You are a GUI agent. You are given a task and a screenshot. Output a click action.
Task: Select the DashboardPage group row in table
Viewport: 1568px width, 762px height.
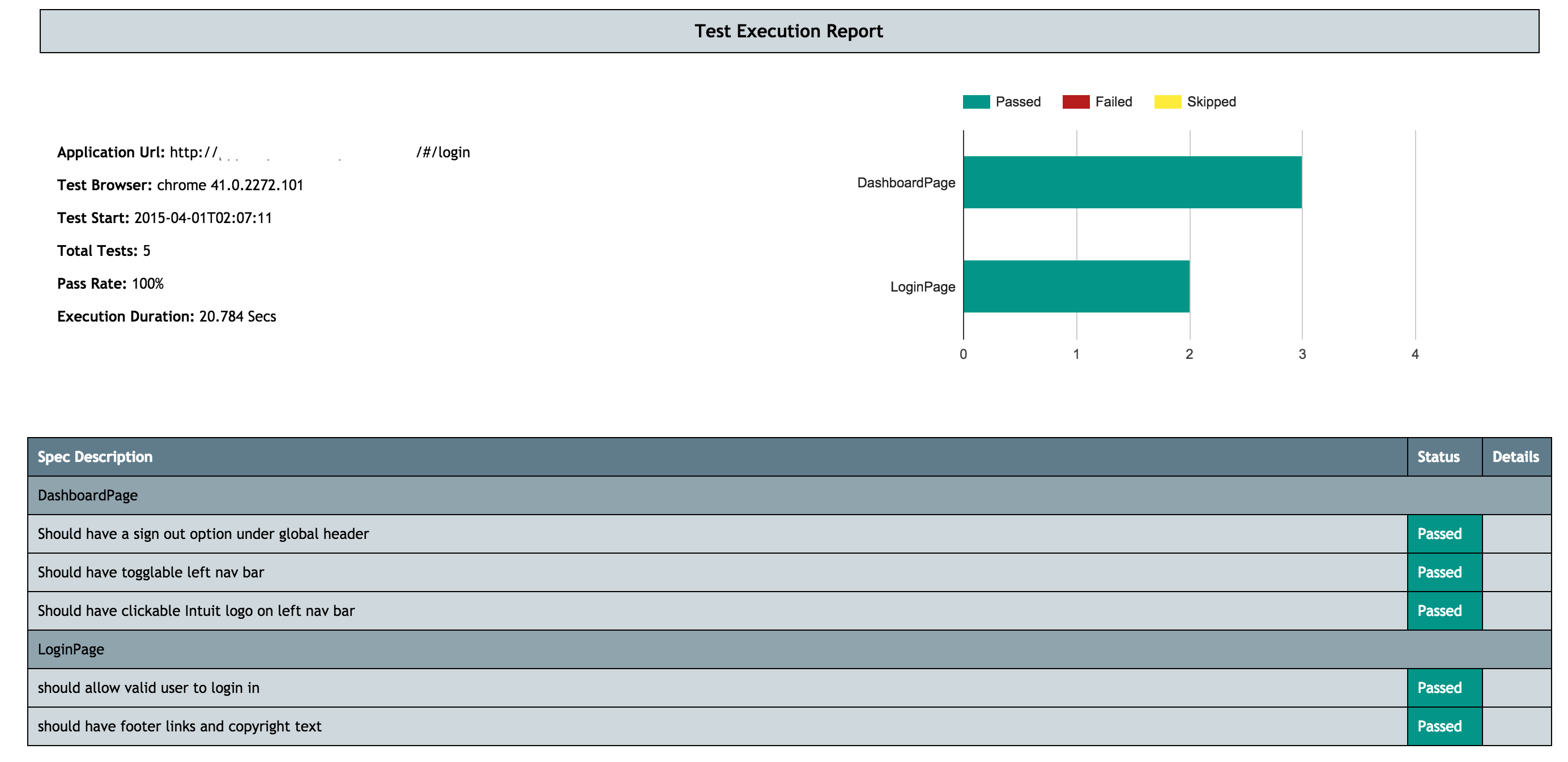click(88, 495)
